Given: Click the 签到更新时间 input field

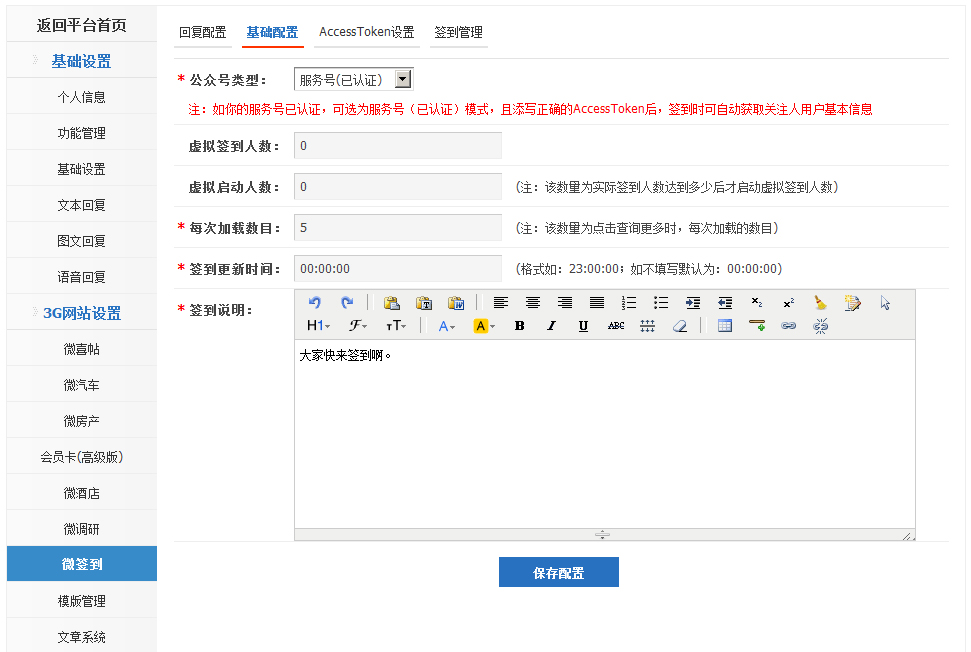Looking at the screenshot, I should pyautogui.click(x=398, y=268).
